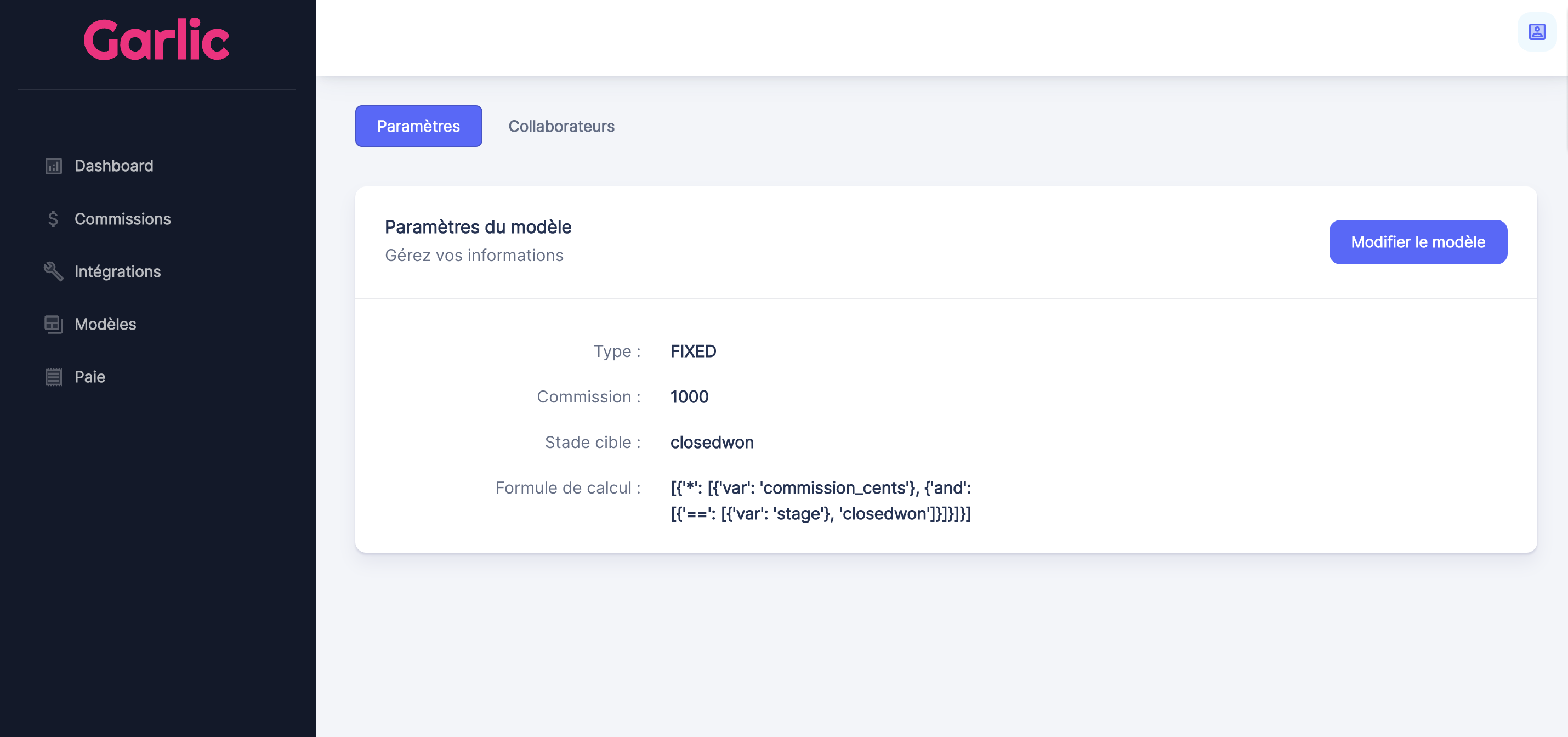This screenshot has width=1568, height=737.
Task: Click the Paramètres du modèle heading
Action: click(x=478, y=227)
